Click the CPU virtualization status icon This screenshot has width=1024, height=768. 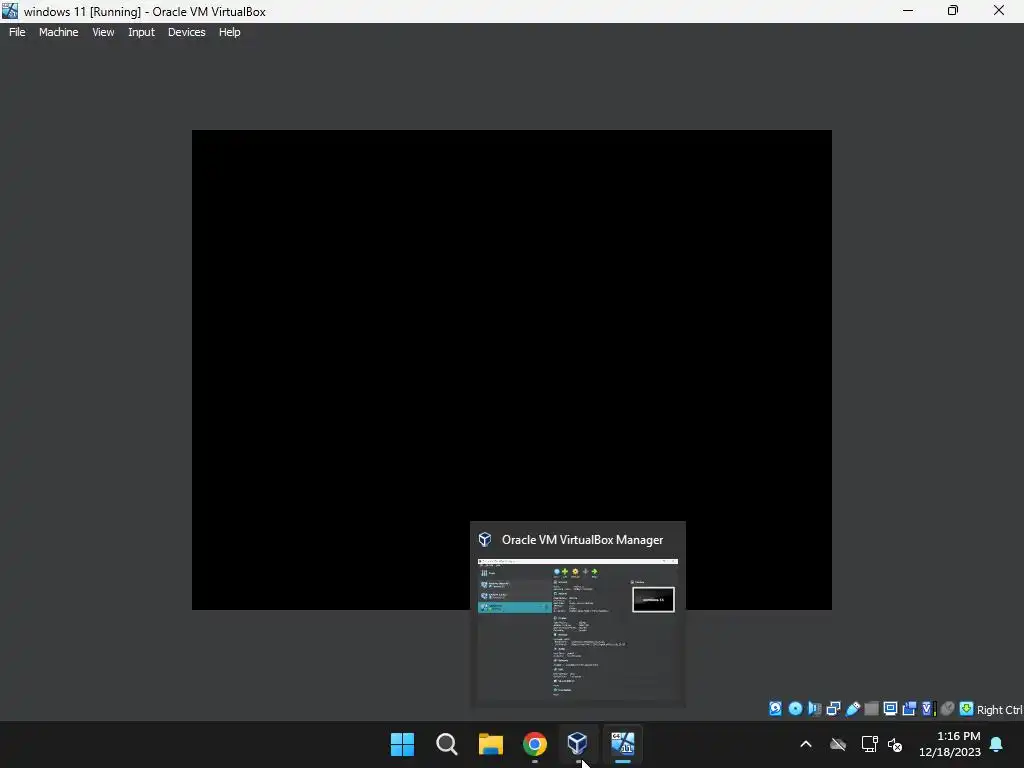(929, 709)
